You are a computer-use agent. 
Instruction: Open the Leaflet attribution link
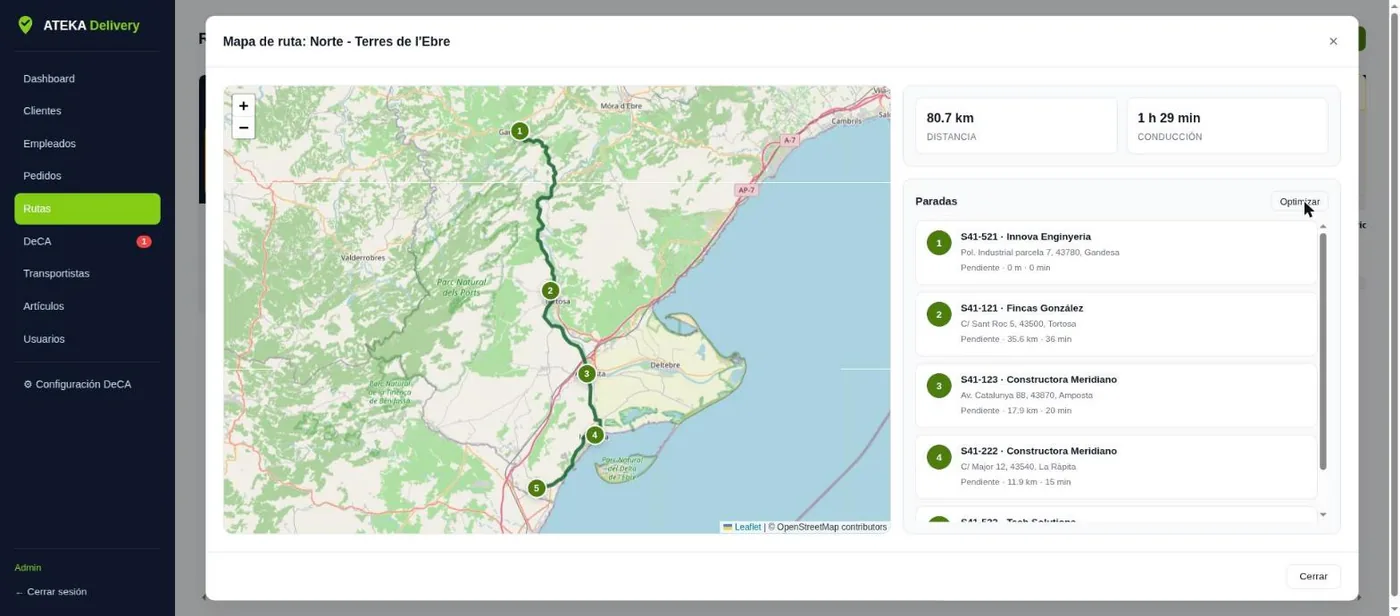pyautogui.click(x=742, y=527)
